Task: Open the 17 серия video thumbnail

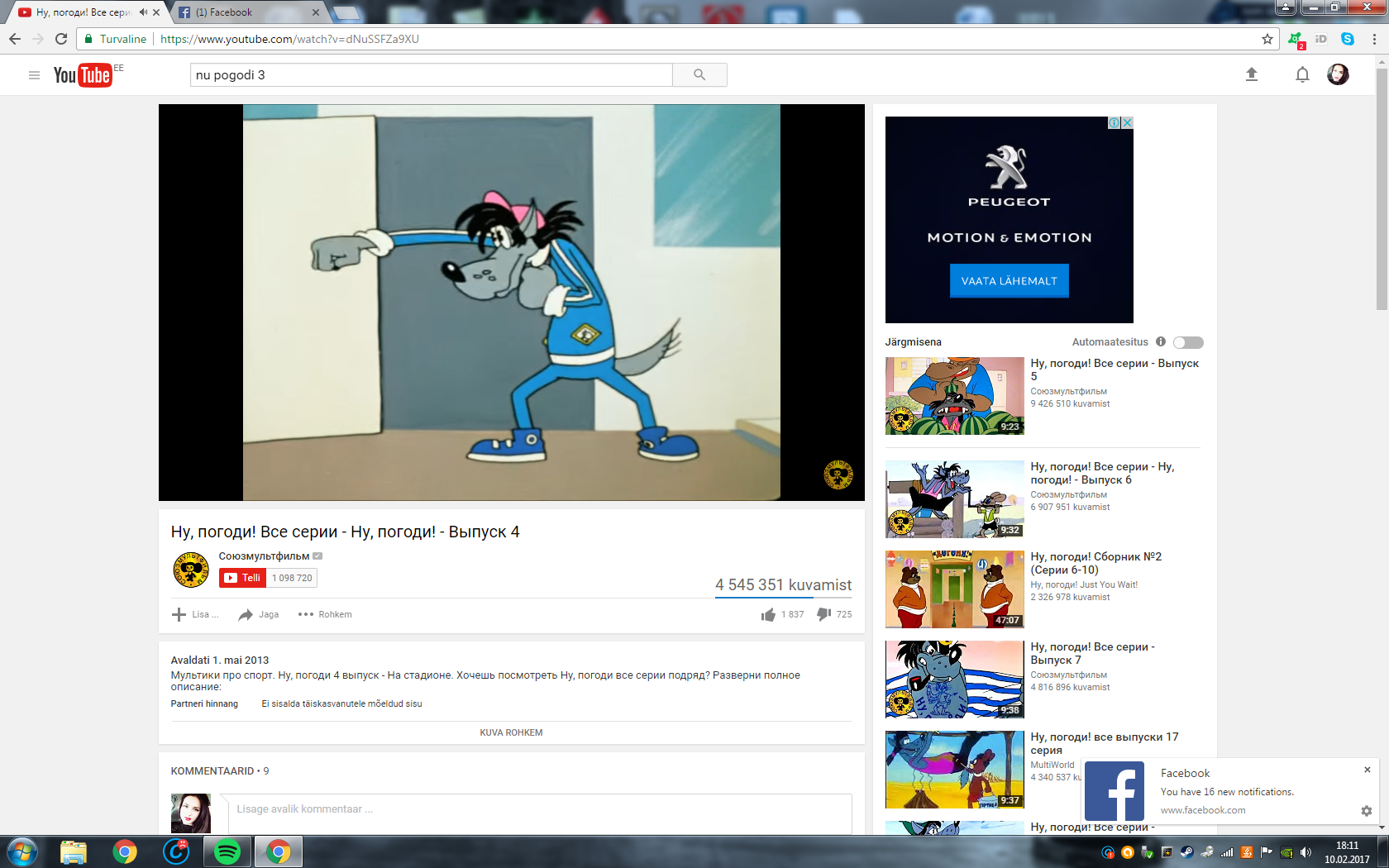Action: pyautogui.click(x=955, y=770)
